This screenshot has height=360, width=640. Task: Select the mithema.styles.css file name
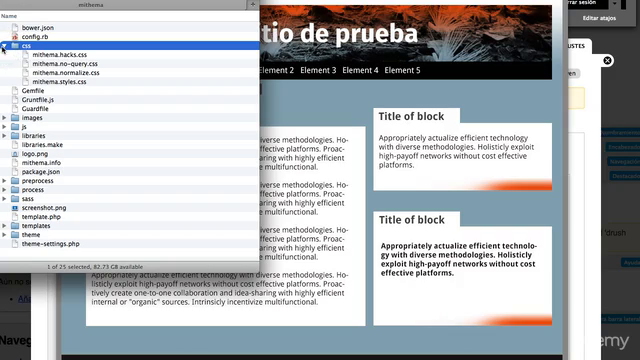click(x=60, y=82)
